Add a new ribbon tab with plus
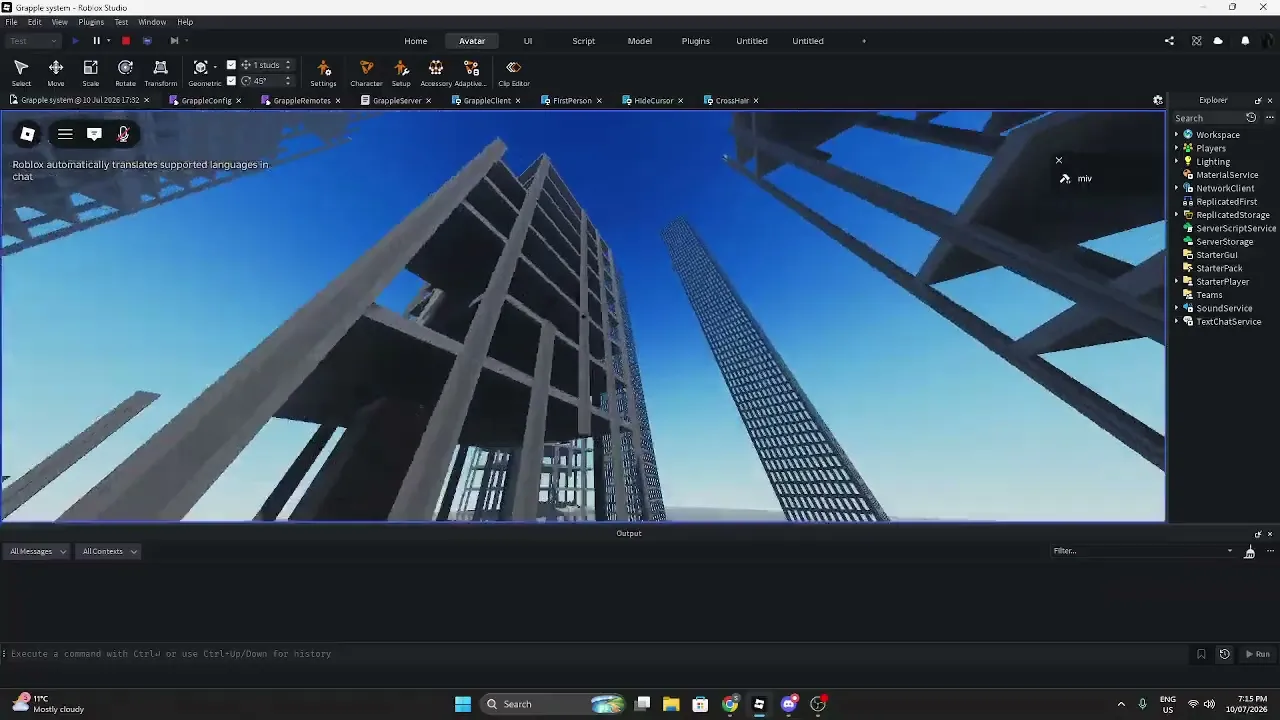This screenshot has width=1280, height=720. coord(864,41)
